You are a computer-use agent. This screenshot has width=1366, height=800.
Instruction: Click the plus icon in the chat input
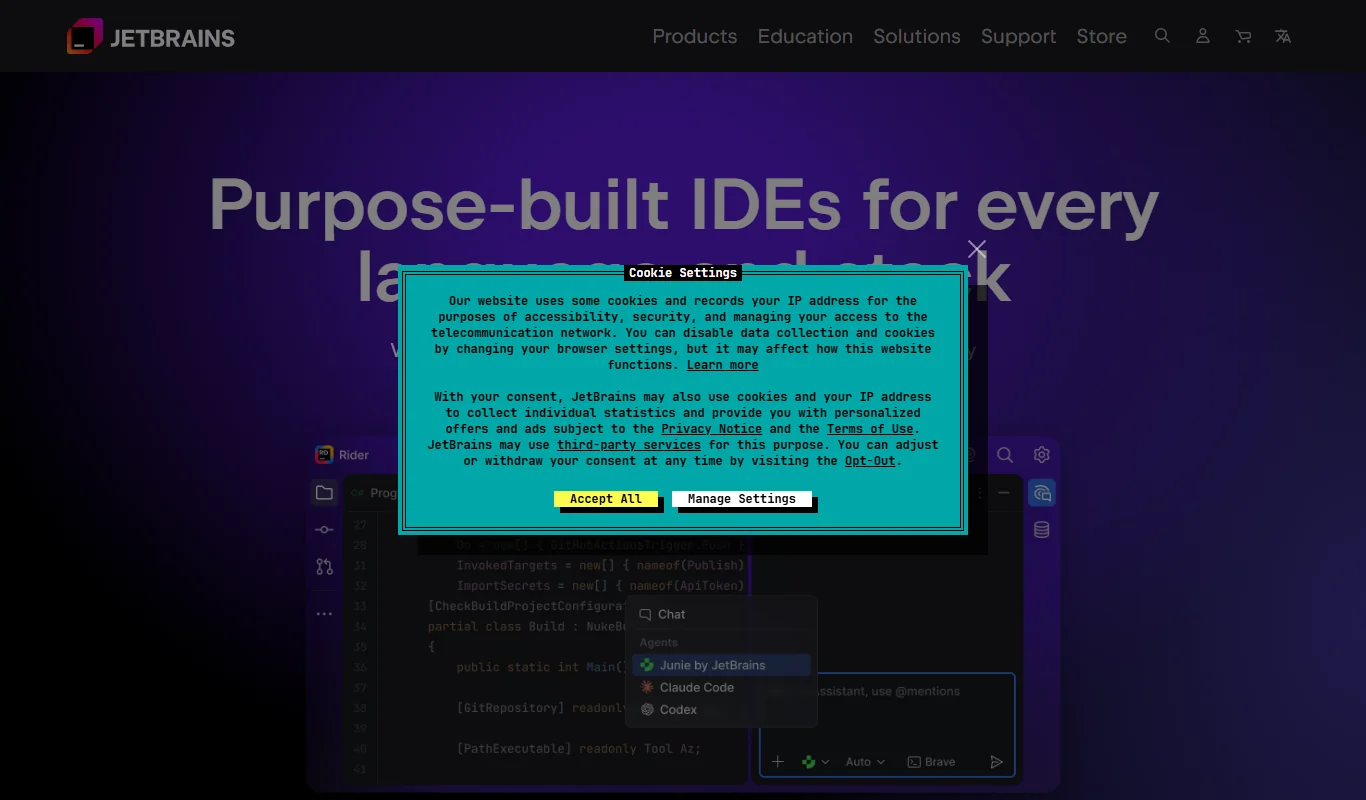pos(778,762)
